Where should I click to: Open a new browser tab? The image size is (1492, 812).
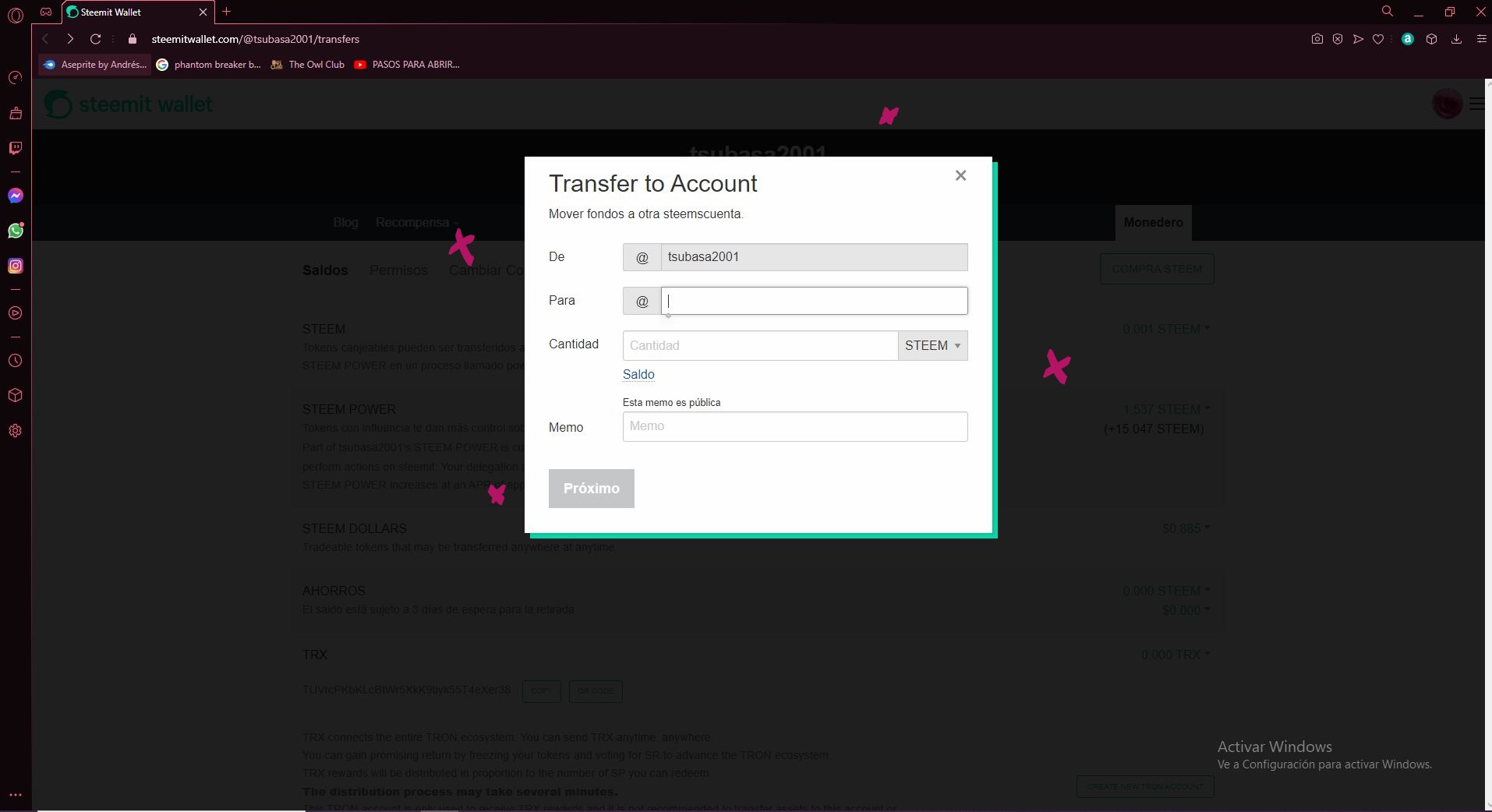(226, 12)
